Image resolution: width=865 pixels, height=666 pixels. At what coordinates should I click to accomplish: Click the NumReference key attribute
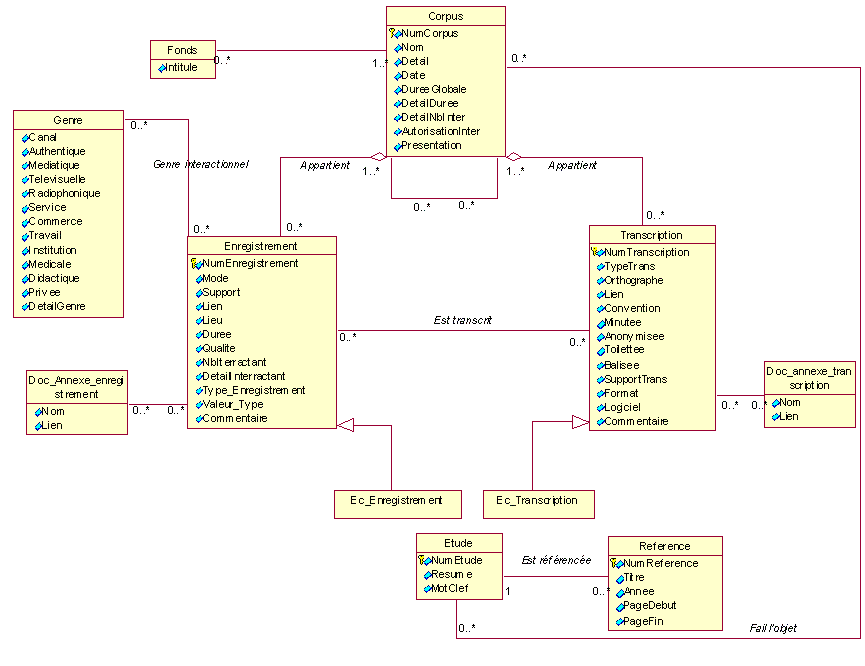pyautogui.click(x=654, y=563)
